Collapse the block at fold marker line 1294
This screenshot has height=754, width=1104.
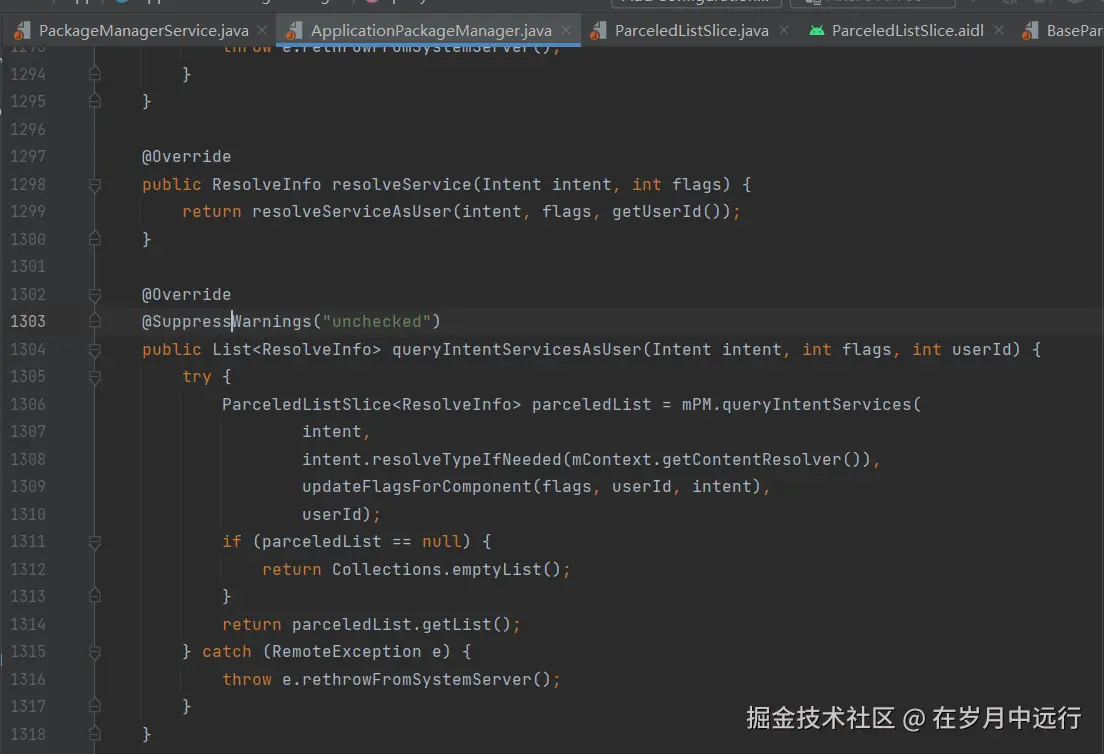point(95,74)
